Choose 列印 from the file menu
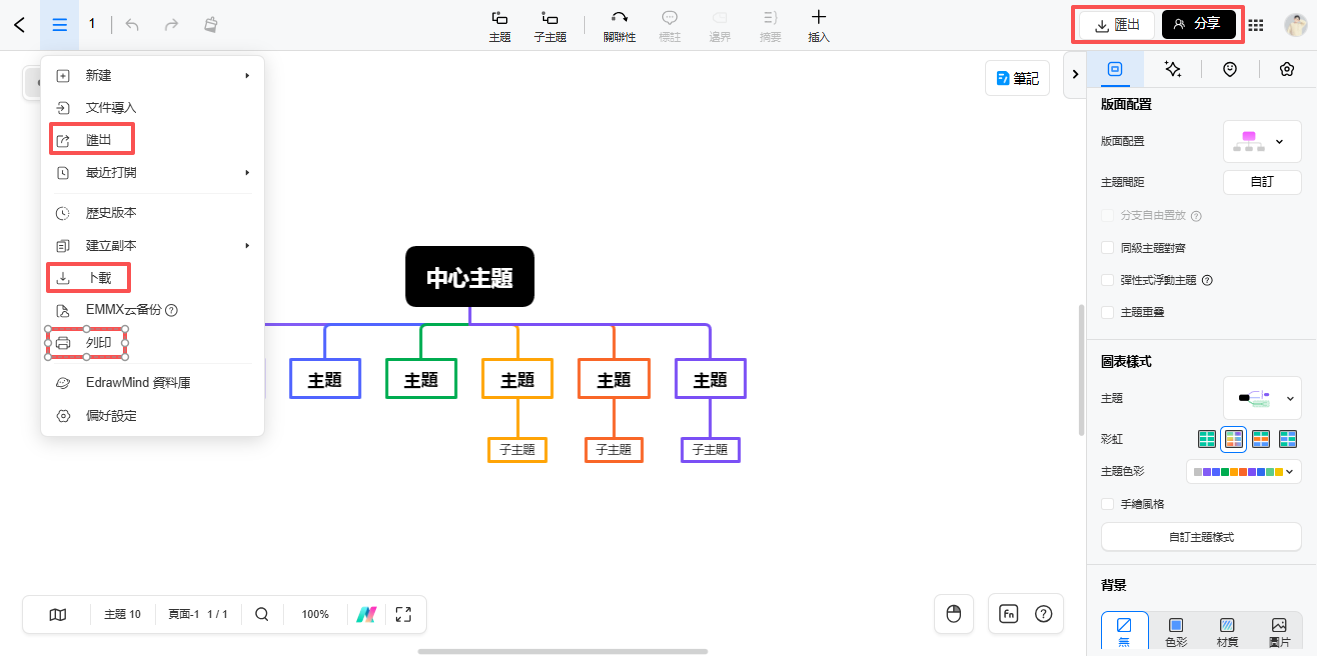Viewport: 1317px width, 656px height. [98, 343]
